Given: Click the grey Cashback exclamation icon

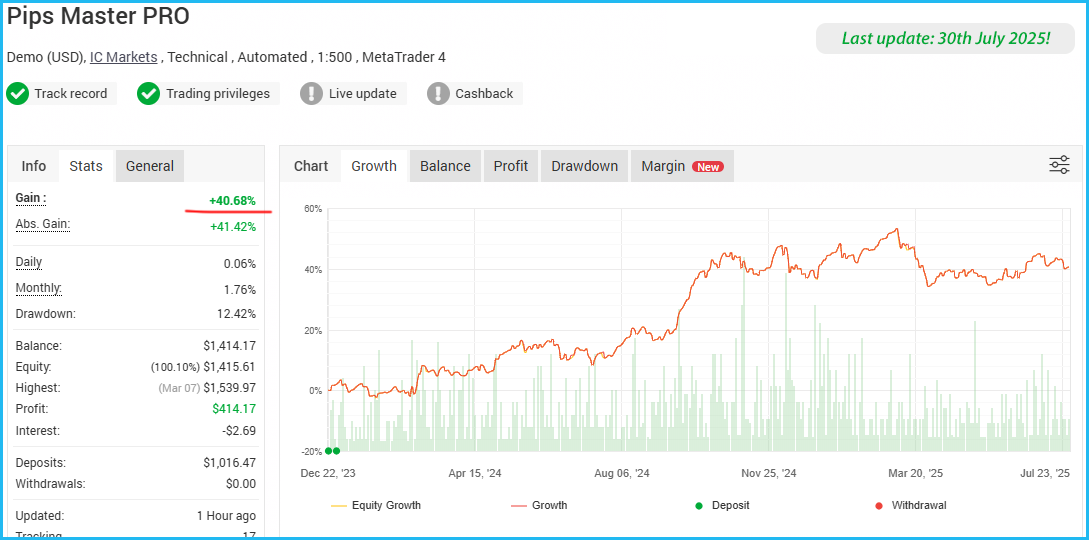Looking at the screenshot, I should (438, 94).
